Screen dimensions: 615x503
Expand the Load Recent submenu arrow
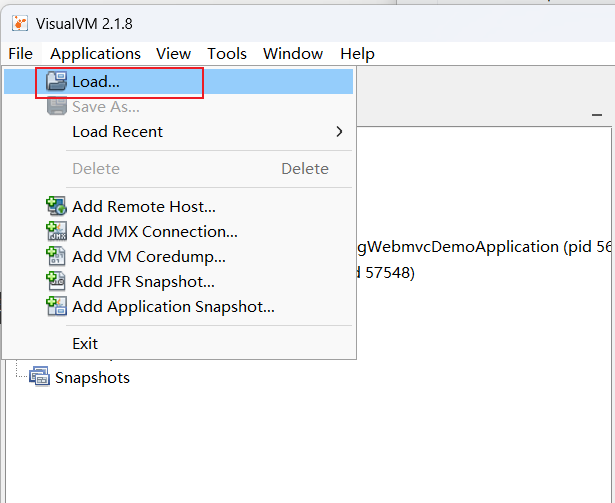coord(339,132)
